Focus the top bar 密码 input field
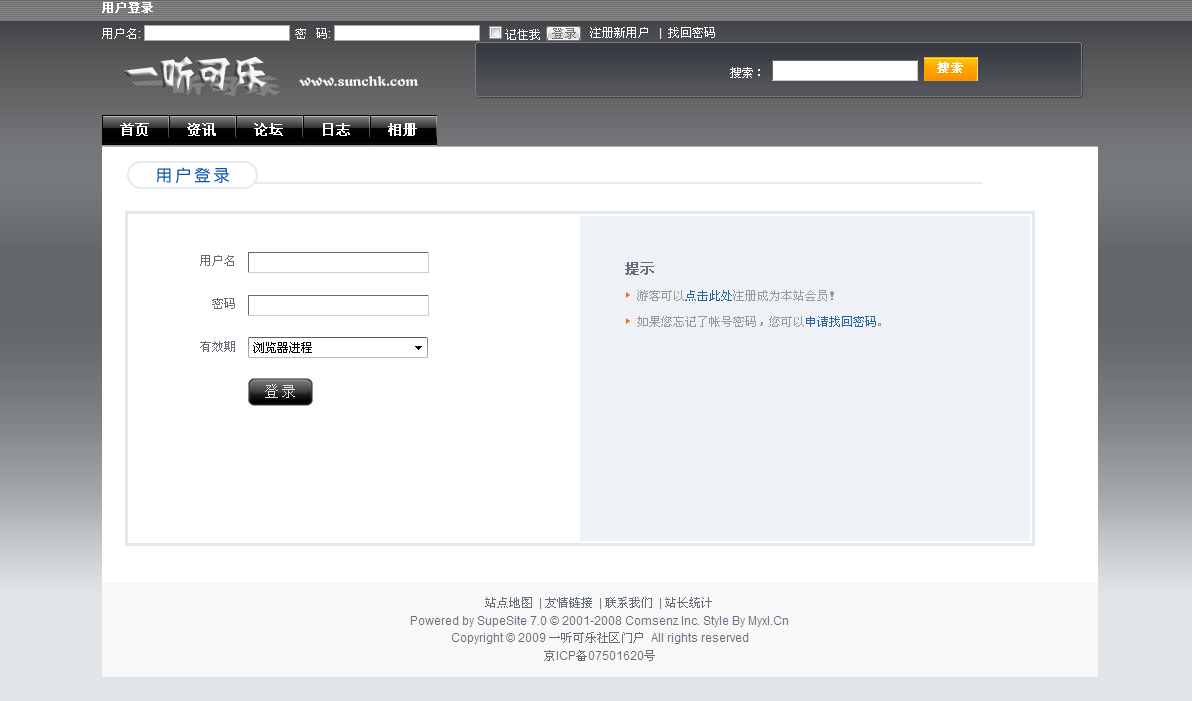This screenshot has width=1192, height=701. point(407,33)
